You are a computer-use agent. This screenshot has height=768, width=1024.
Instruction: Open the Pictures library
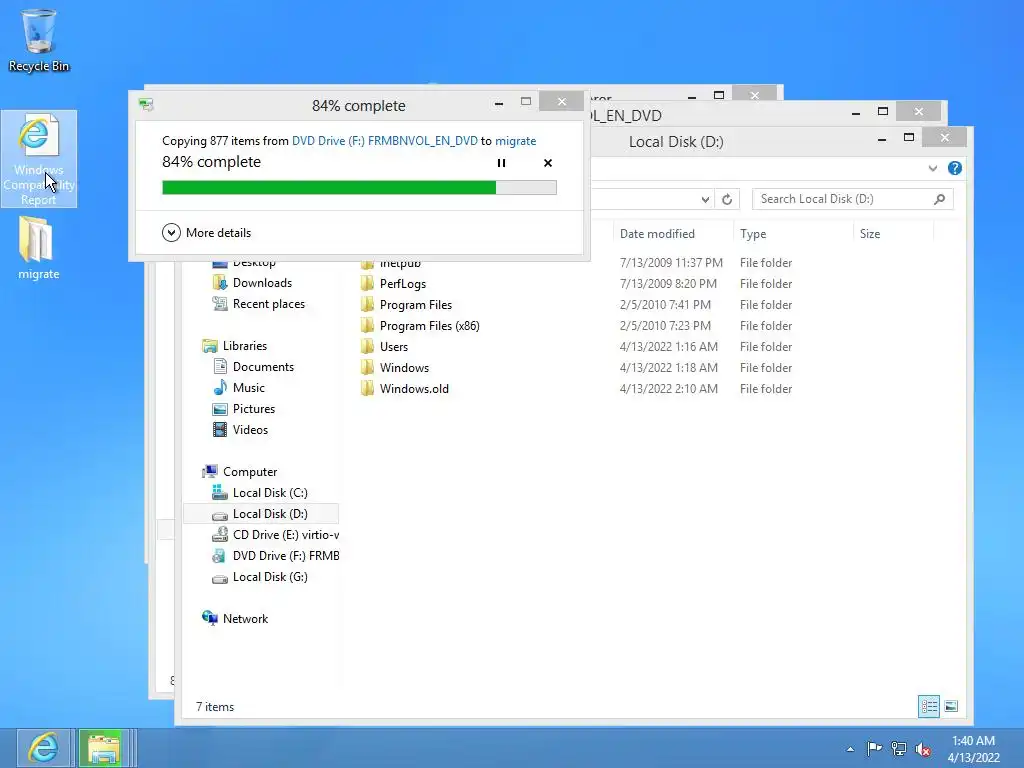(253, 409)
